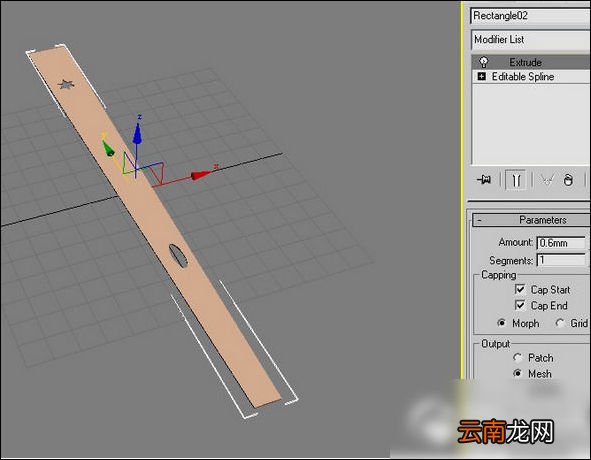
Task: Choose Mesh output type
Action: (x=518, y=373)
